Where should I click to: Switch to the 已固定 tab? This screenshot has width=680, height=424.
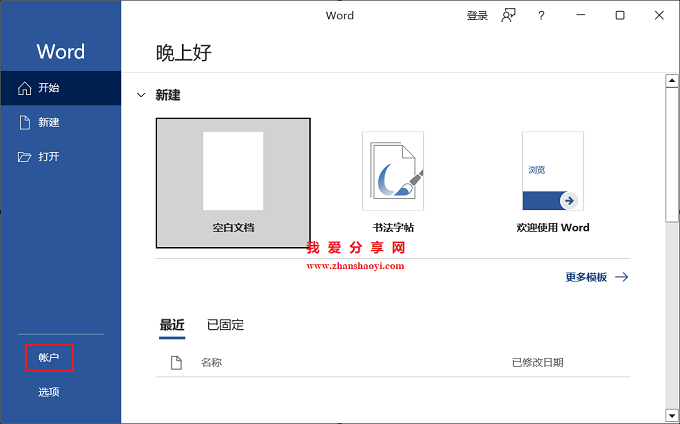(x=226, y=325)
